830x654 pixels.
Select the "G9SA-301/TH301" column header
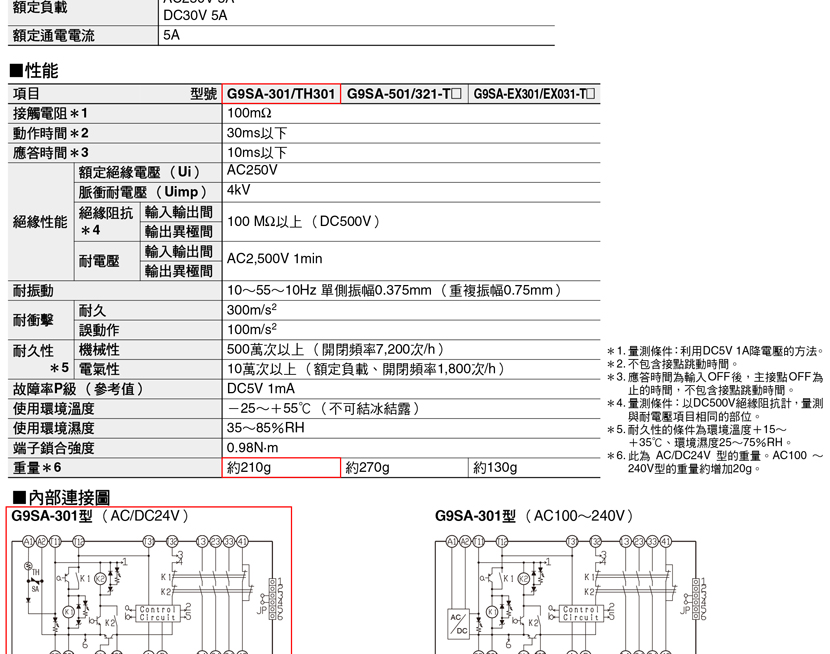pyautogui.click(x=281, y=94)
